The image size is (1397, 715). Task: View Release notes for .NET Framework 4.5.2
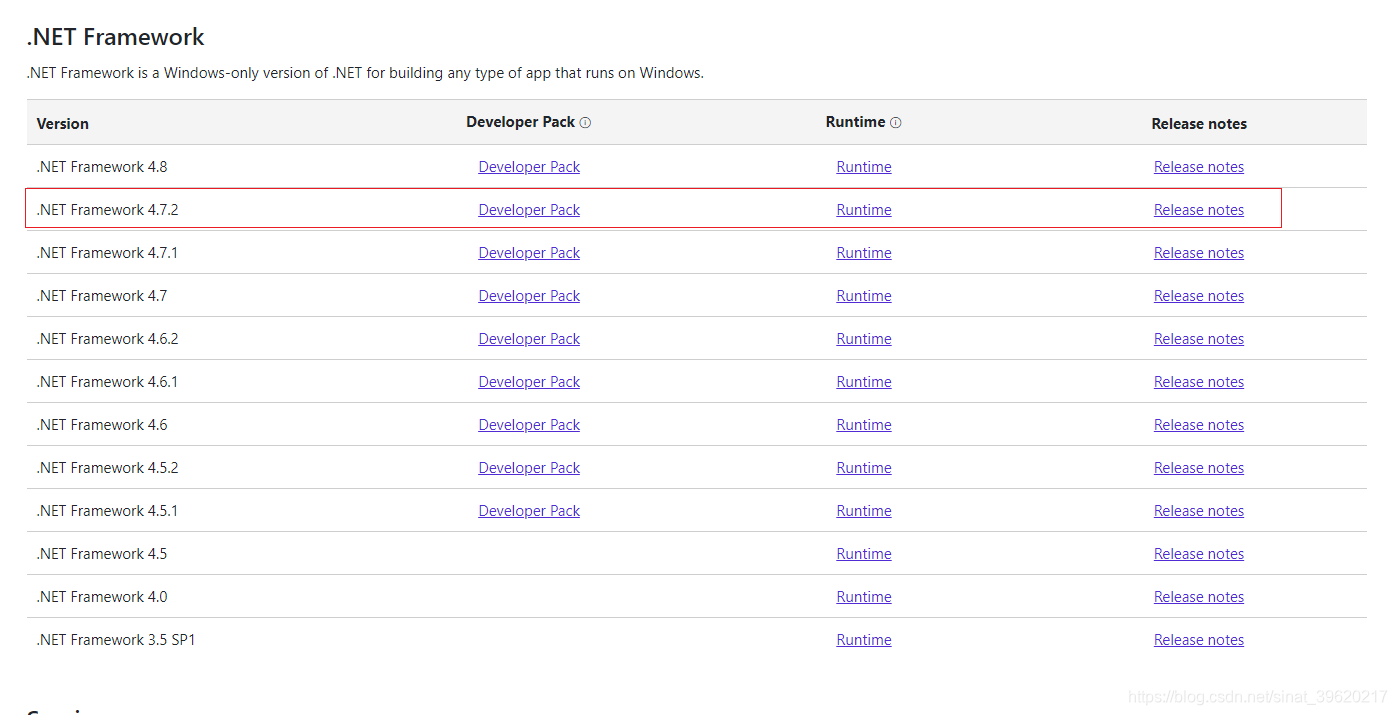pos(1199,468)
